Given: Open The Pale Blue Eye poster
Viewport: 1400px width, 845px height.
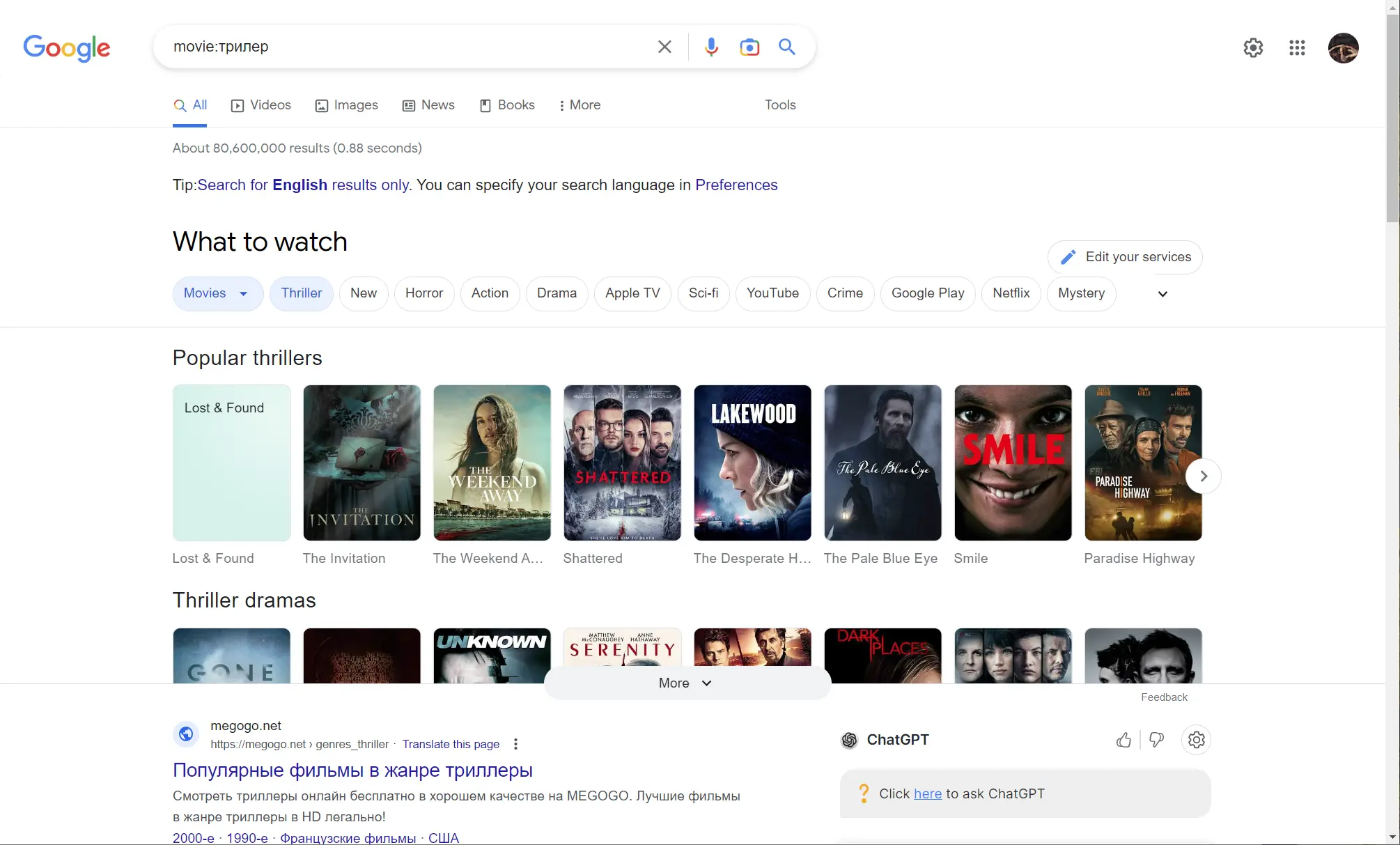Looking at the screenshot, I should tap(882, 463).
